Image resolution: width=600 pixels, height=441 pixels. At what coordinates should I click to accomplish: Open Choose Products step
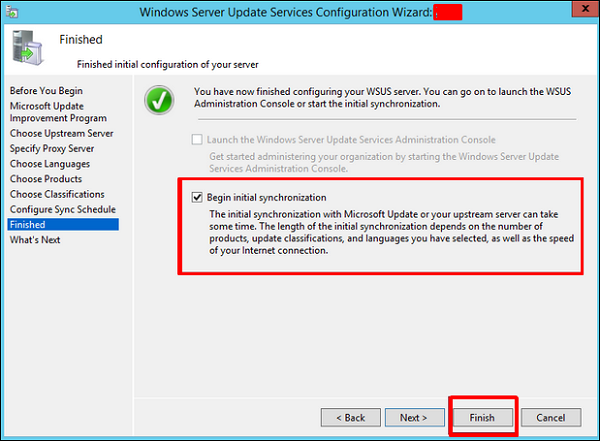[x=47, y=179]
